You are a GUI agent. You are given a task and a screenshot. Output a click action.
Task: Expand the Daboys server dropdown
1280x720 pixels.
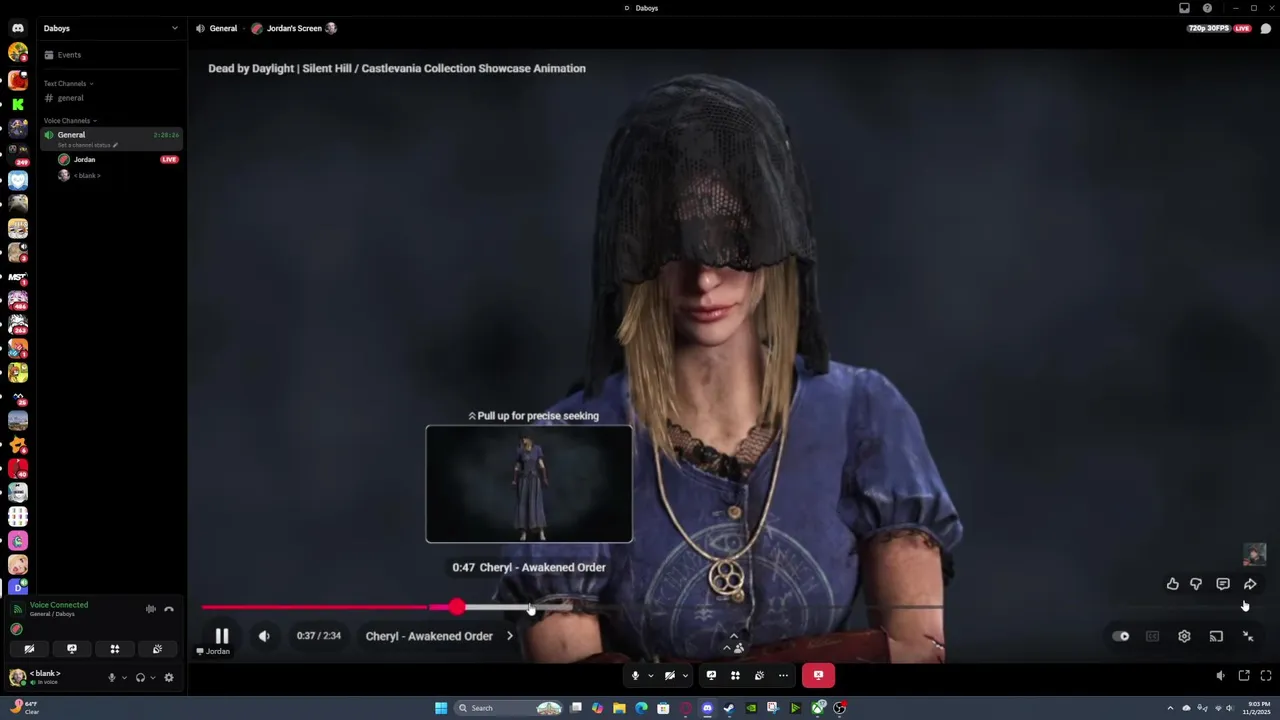pyautogui.click(x=175, y=28)
